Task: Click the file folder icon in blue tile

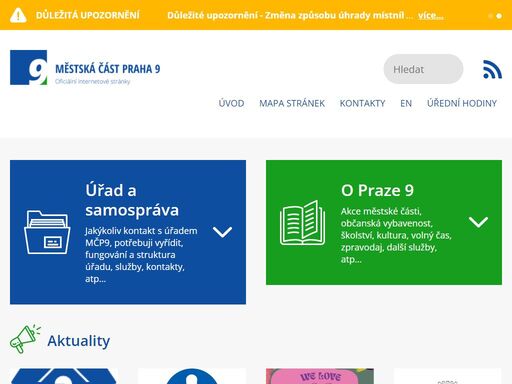Action: [x=47, y=232]
